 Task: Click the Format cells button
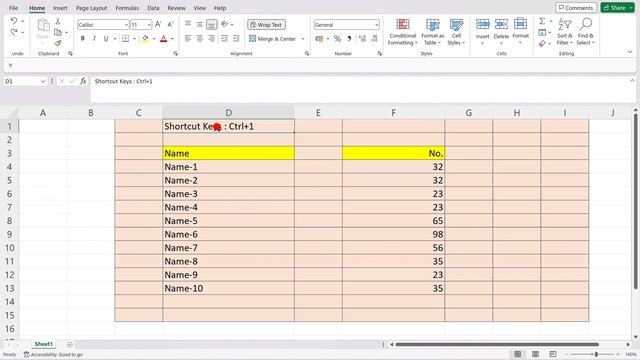click(520, 31)
